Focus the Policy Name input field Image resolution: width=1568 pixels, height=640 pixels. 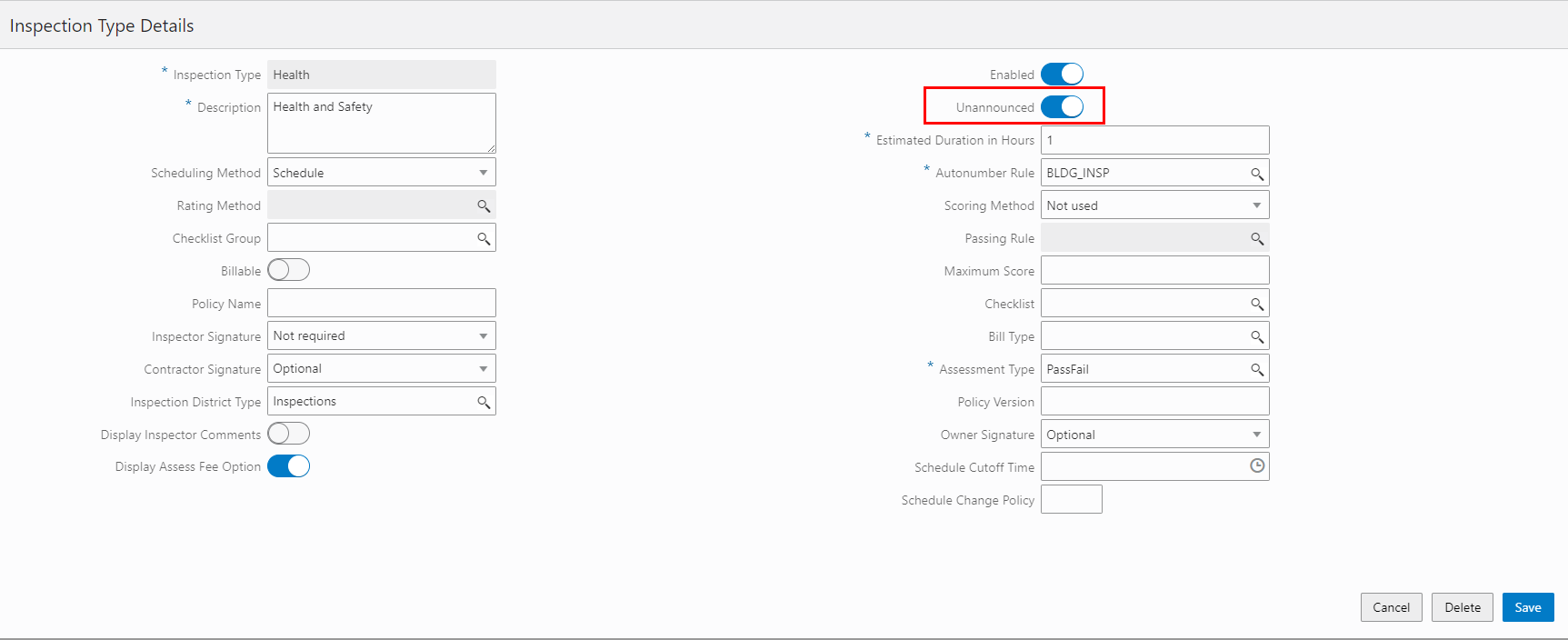click(382, 304)
